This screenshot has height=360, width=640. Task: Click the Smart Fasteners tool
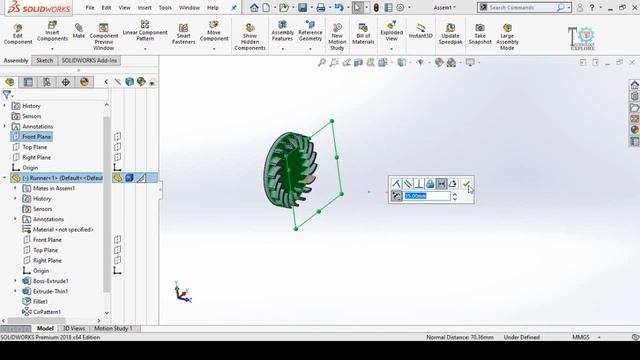tap(183, 33)
